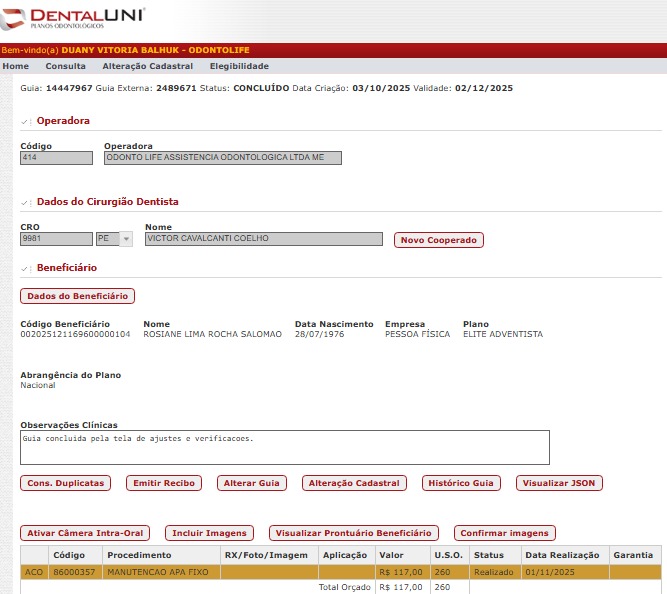The image size is (667, 594).
Task: Click Alterar Guia button
Action: tap(252, 483)
